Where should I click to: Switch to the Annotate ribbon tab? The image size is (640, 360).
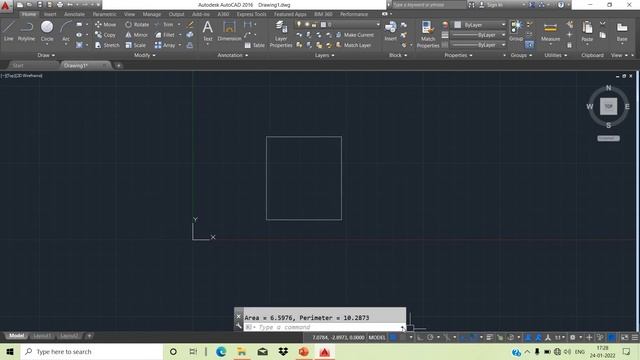pos(74,14)
